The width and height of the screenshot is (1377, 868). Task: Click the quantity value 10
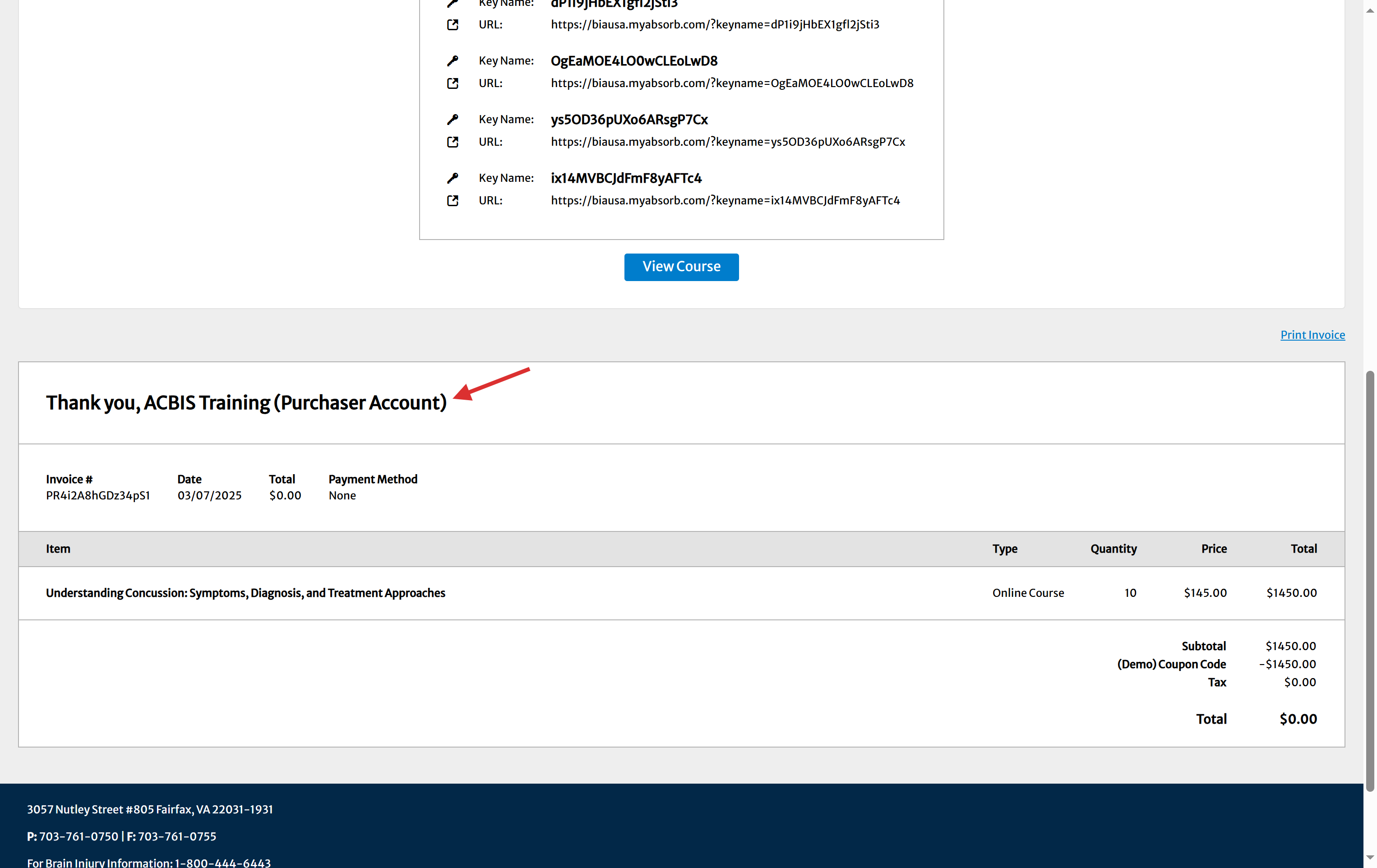[x=1130, y=593]
